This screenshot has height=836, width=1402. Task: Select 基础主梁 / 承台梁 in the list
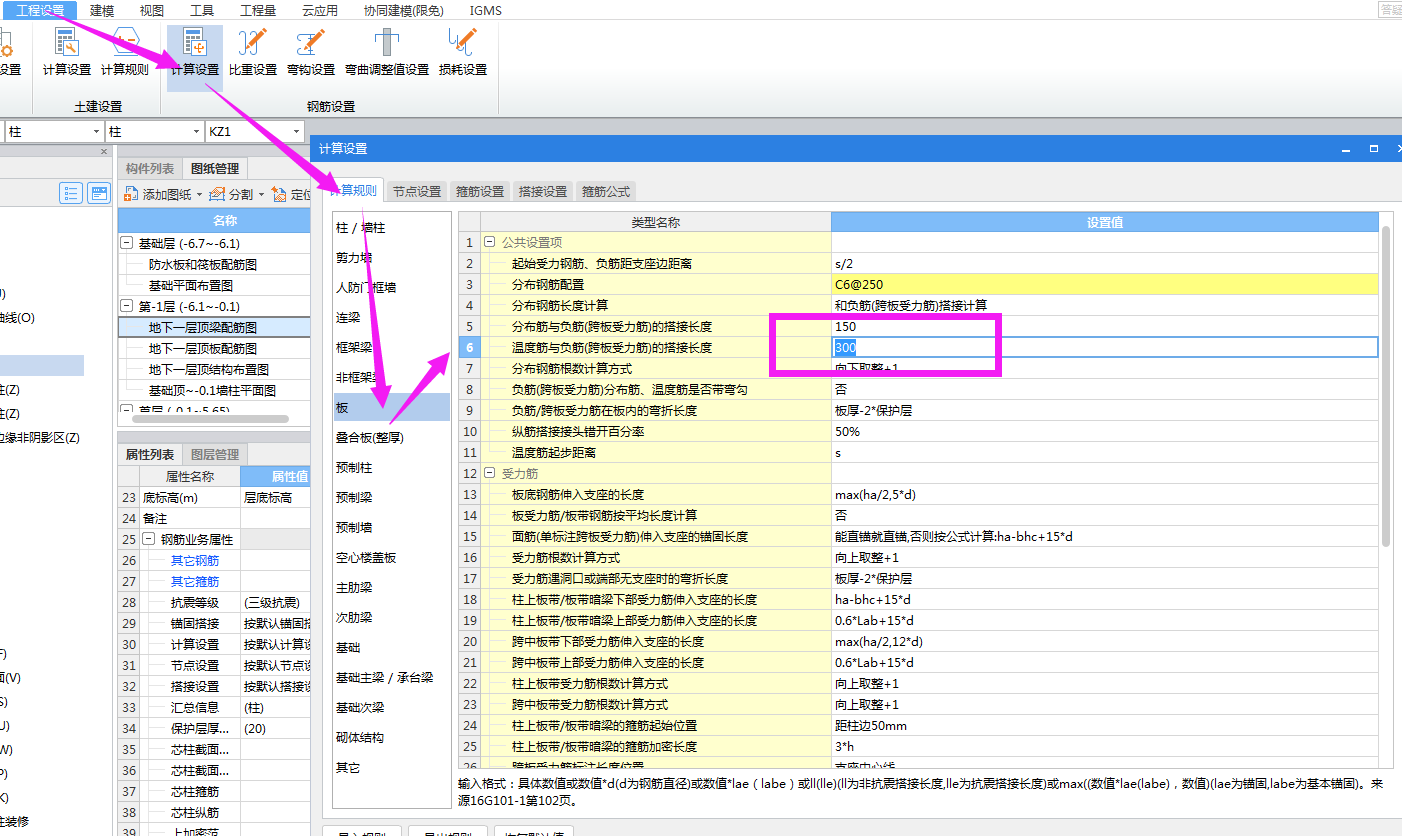[x=392, y=677]
